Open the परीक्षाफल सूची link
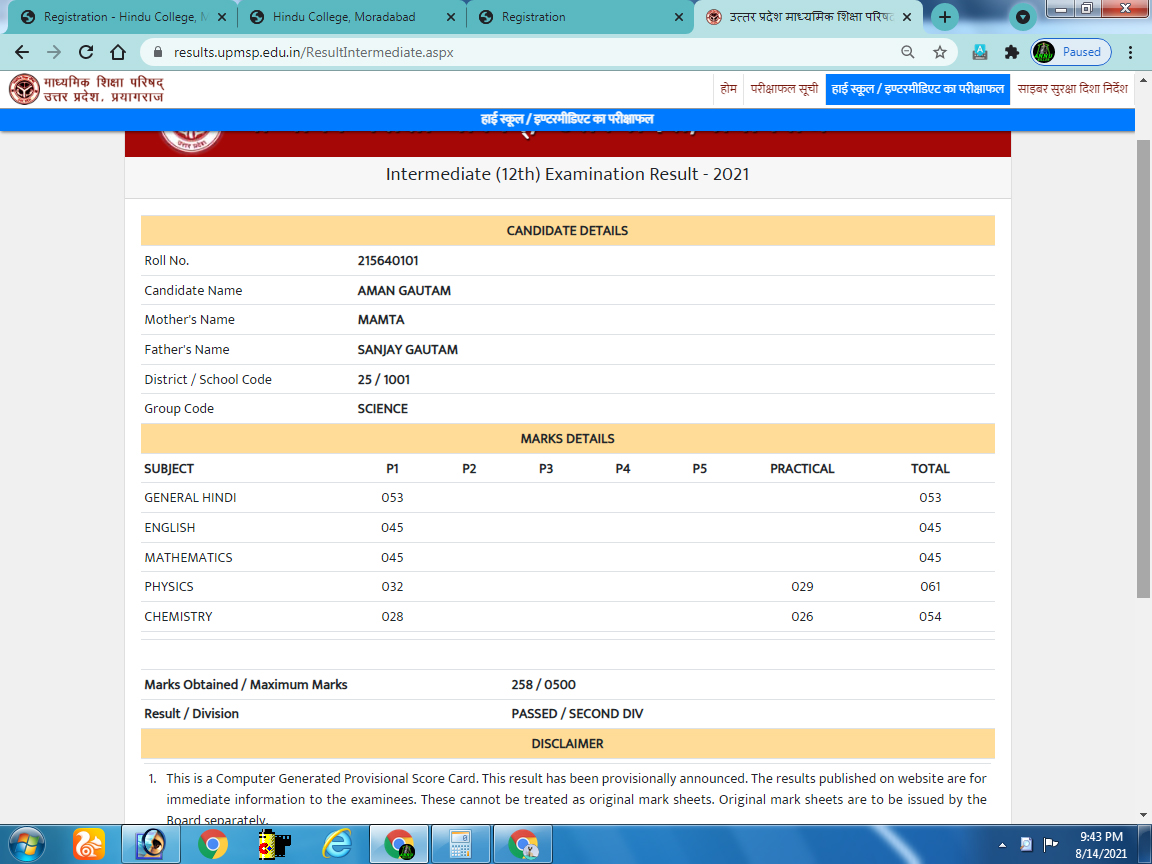Screen dimensions: 1152x864 coord(784,89)
